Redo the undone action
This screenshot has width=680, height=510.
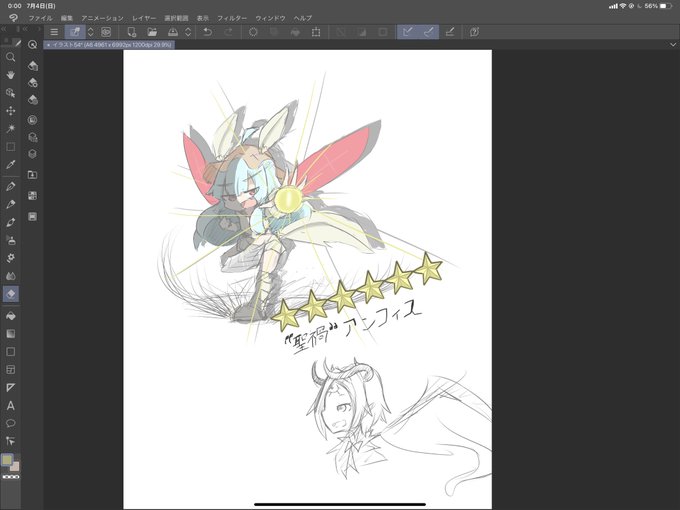[229, 32]
